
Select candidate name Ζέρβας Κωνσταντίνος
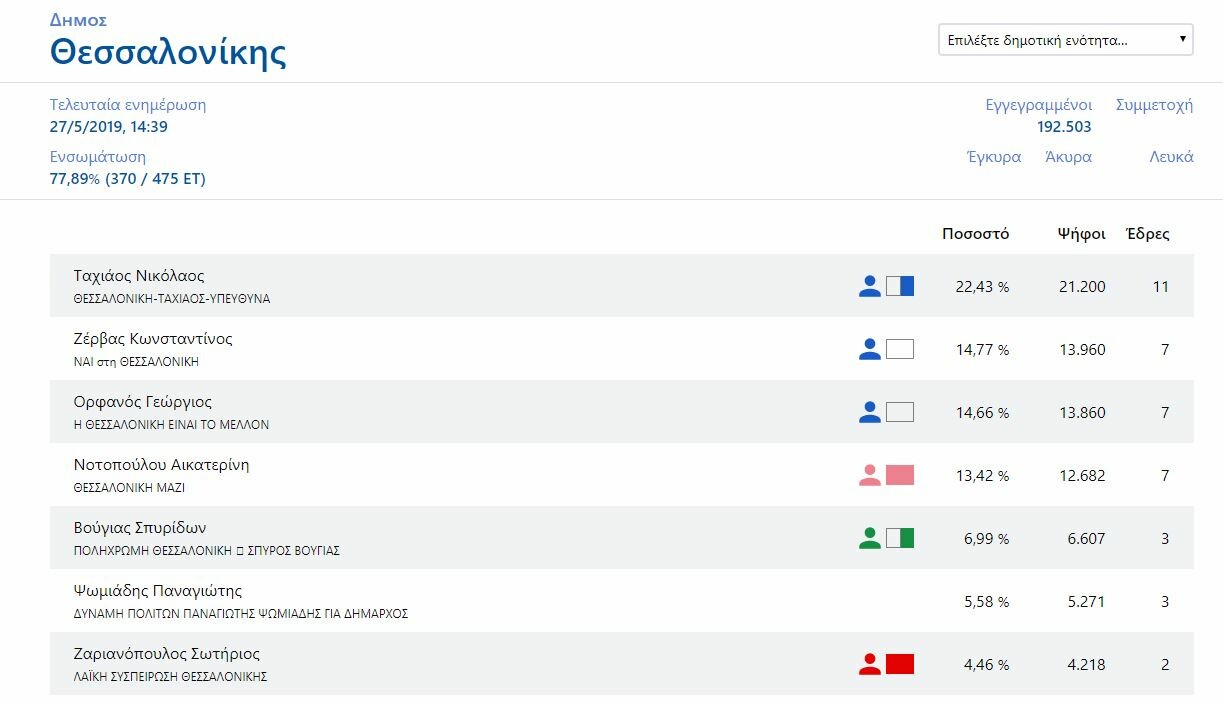pos(153,339)
